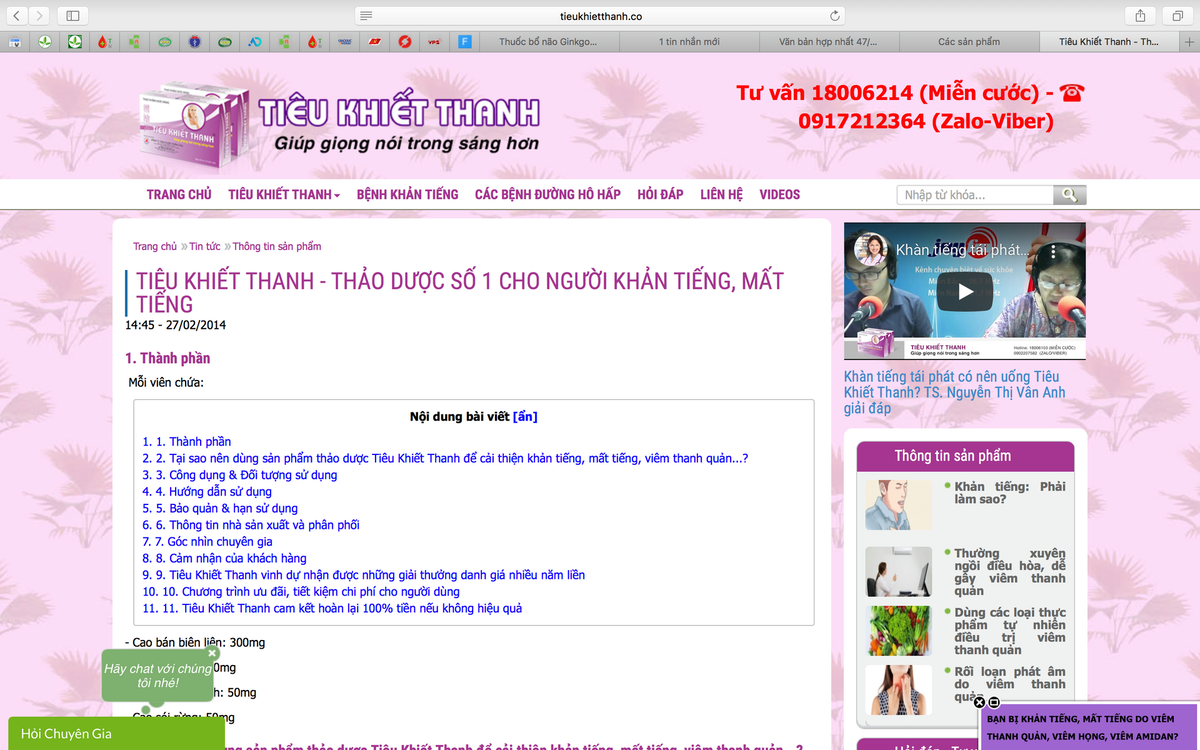Viewport: 1200px width, 750px height.
Task: Minimize the purple popup banner
Action: click(993, 703)
